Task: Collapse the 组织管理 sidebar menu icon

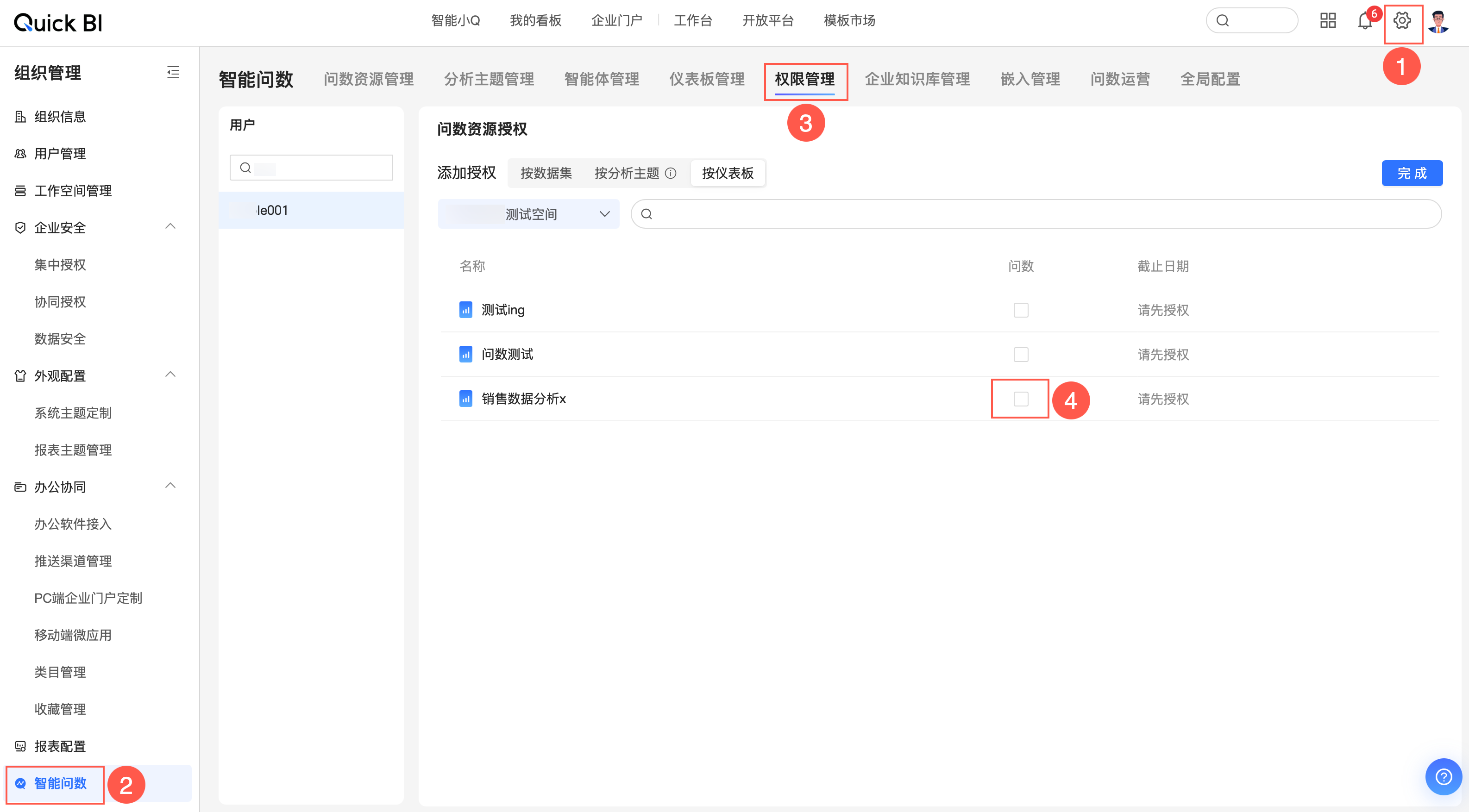Action: (x=173, y=72)
